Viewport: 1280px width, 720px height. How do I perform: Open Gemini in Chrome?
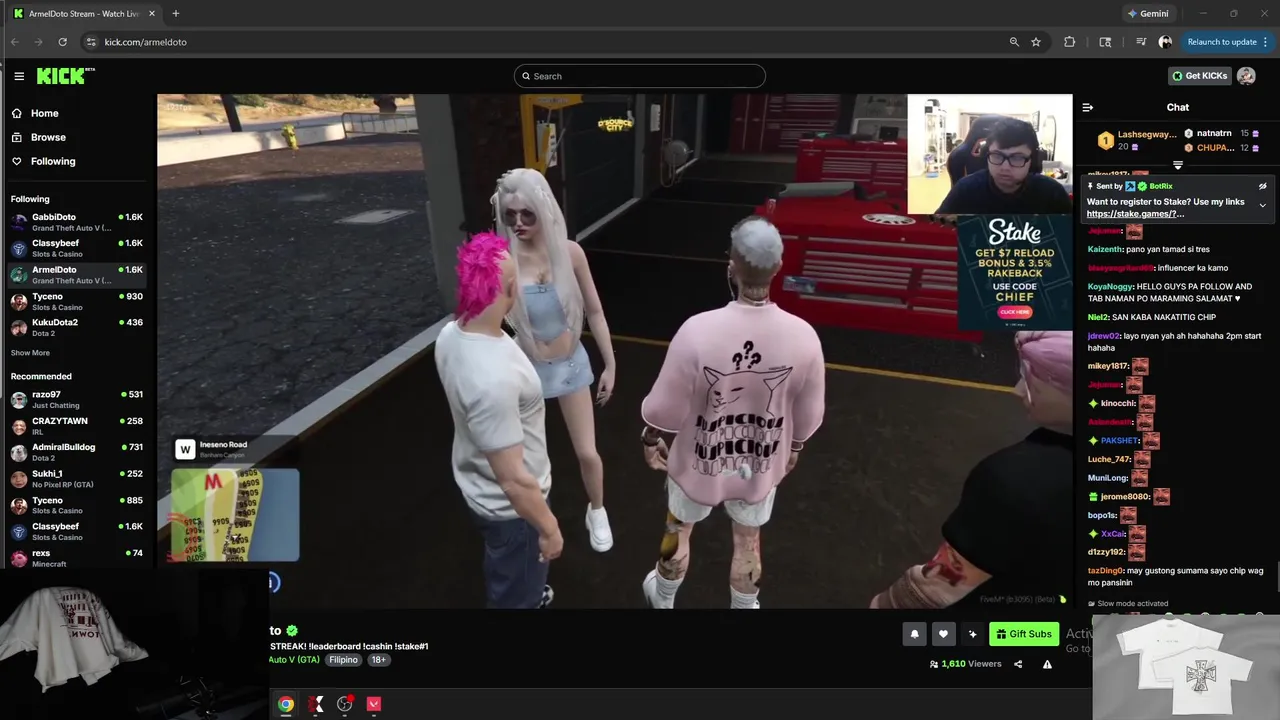[1147, 14]
